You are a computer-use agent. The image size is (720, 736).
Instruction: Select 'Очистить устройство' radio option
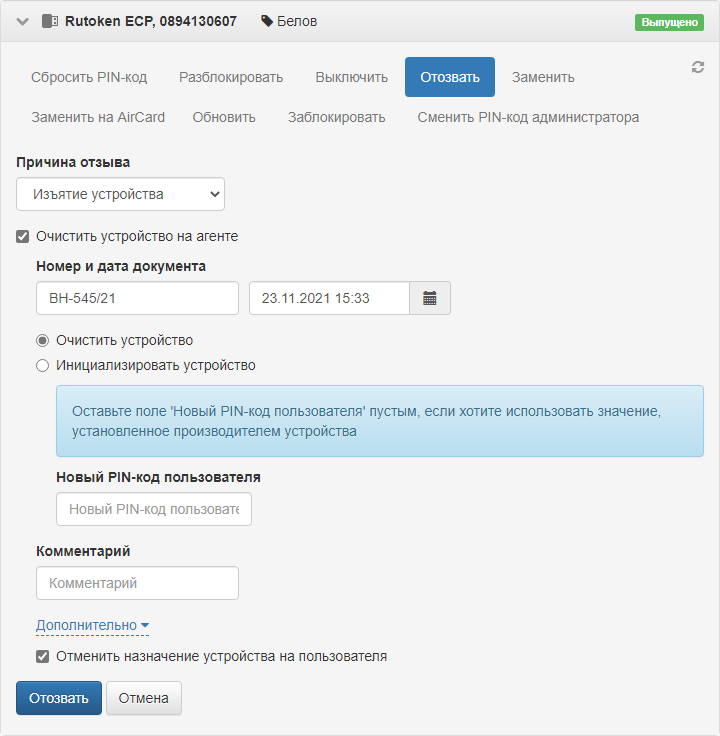43,340
